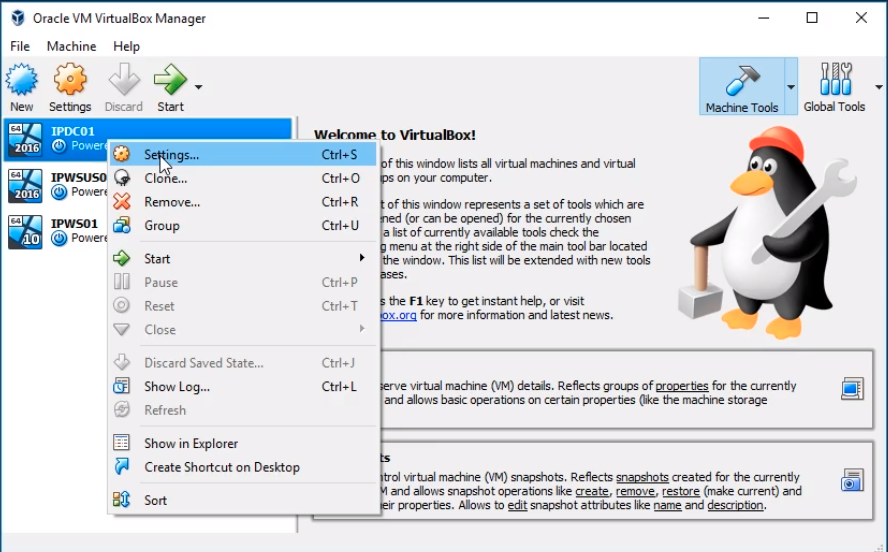Image resolution: width=888 pixels, height=552 pixels.
Task: Choose Settings... from the context menu
Action: 171,155
